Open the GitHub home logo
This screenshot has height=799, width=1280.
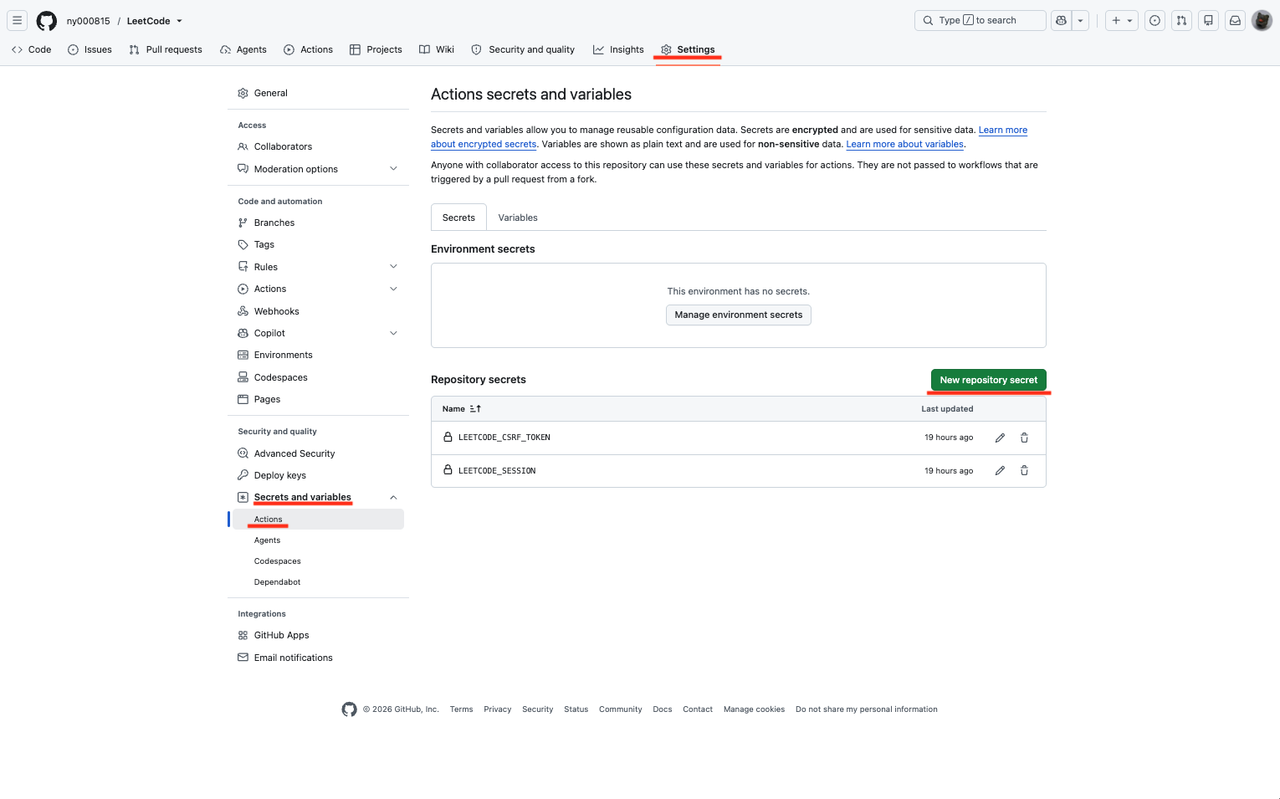click(47, 21)
